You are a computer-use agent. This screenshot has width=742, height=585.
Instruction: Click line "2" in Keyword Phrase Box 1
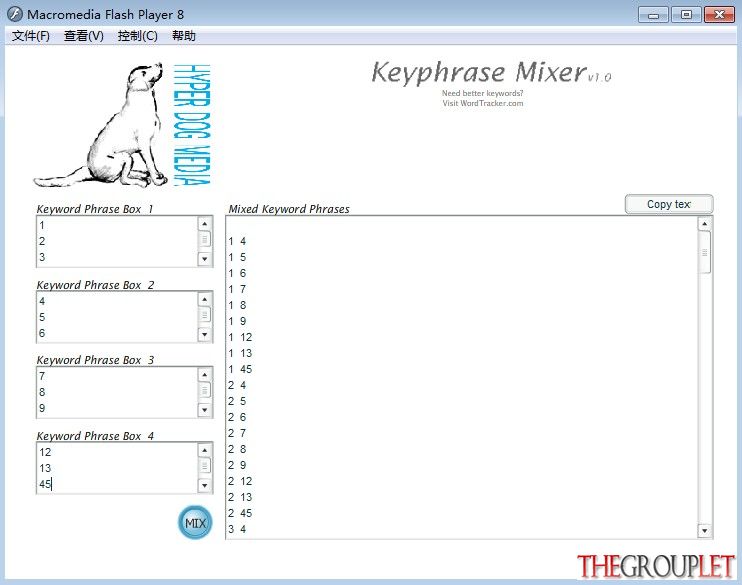click(42, 241)
